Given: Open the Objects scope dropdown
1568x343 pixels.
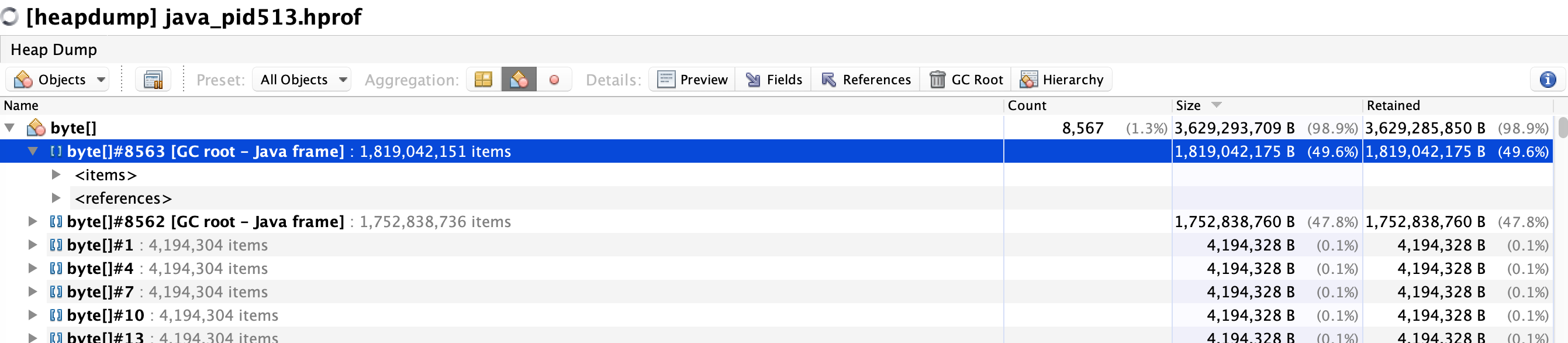Looking at the screenshot, I should pos(57,79).
